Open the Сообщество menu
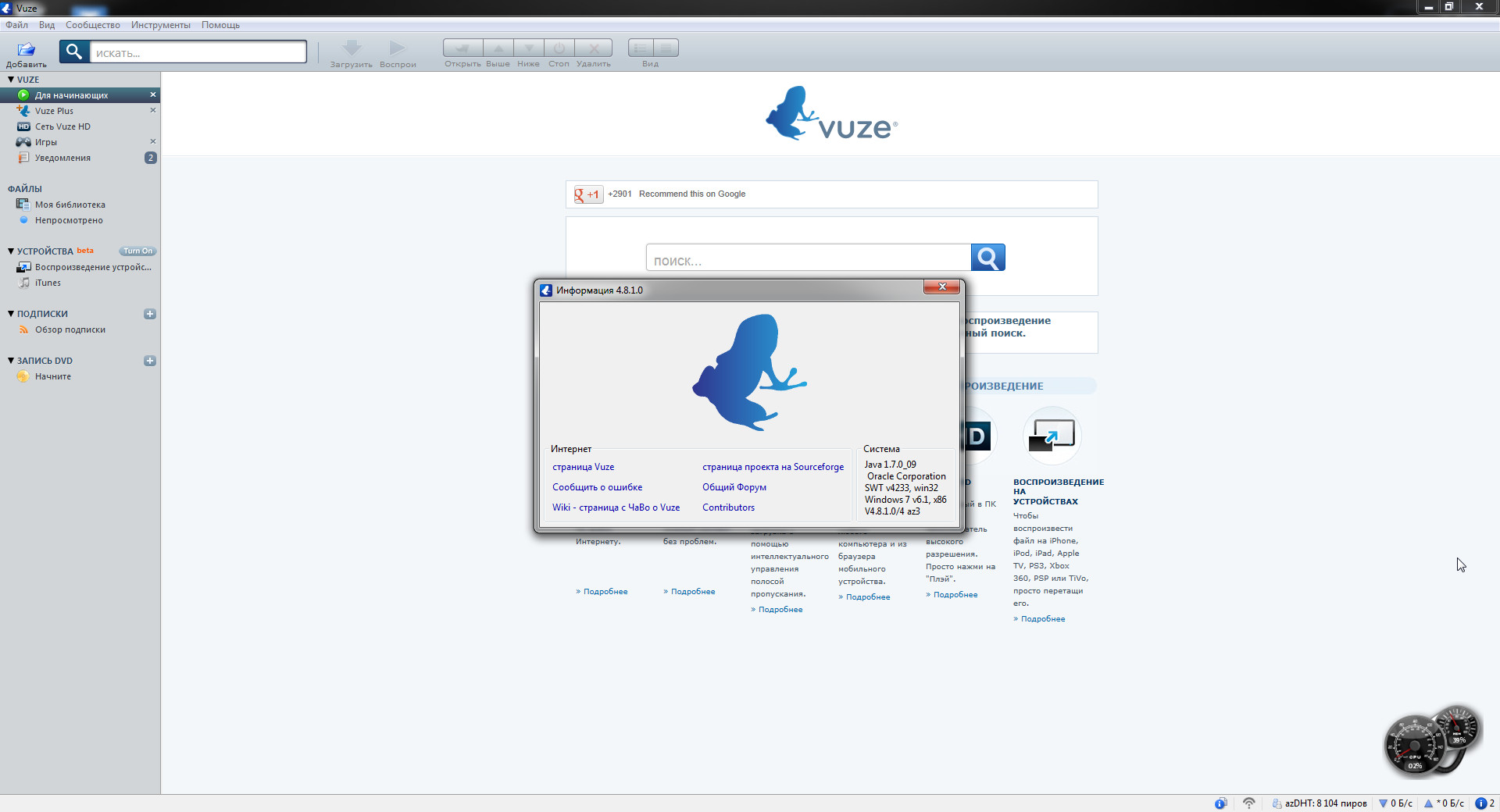 (x=93, y=25)
